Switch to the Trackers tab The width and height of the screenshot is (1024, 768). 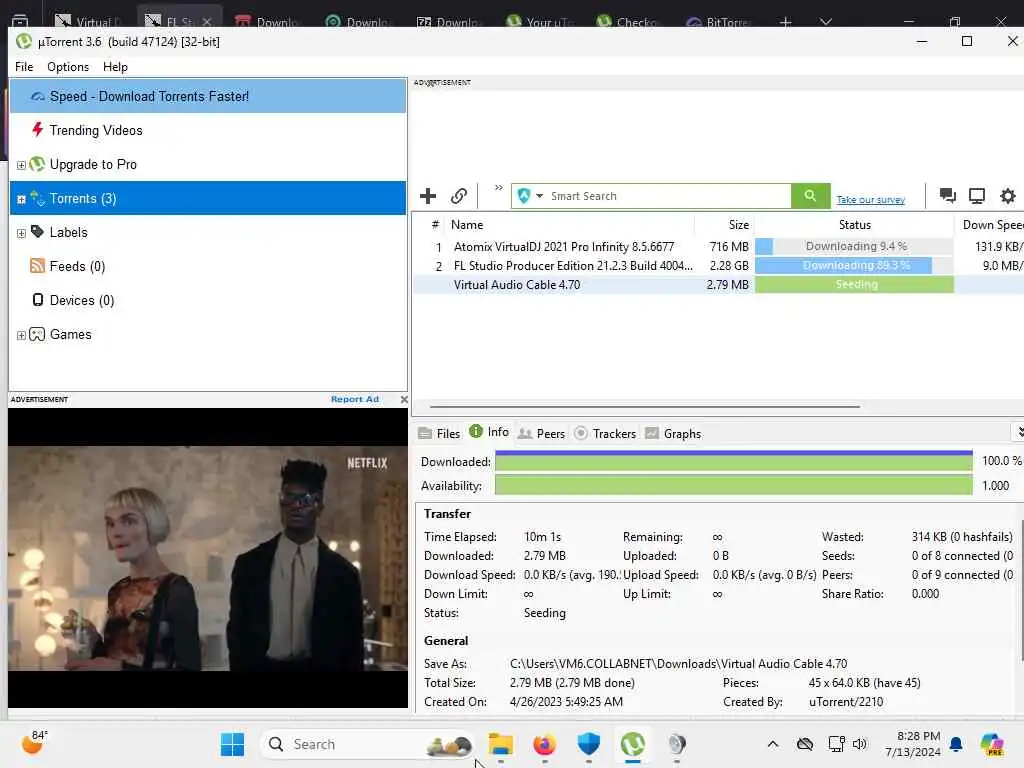(605, 434)
